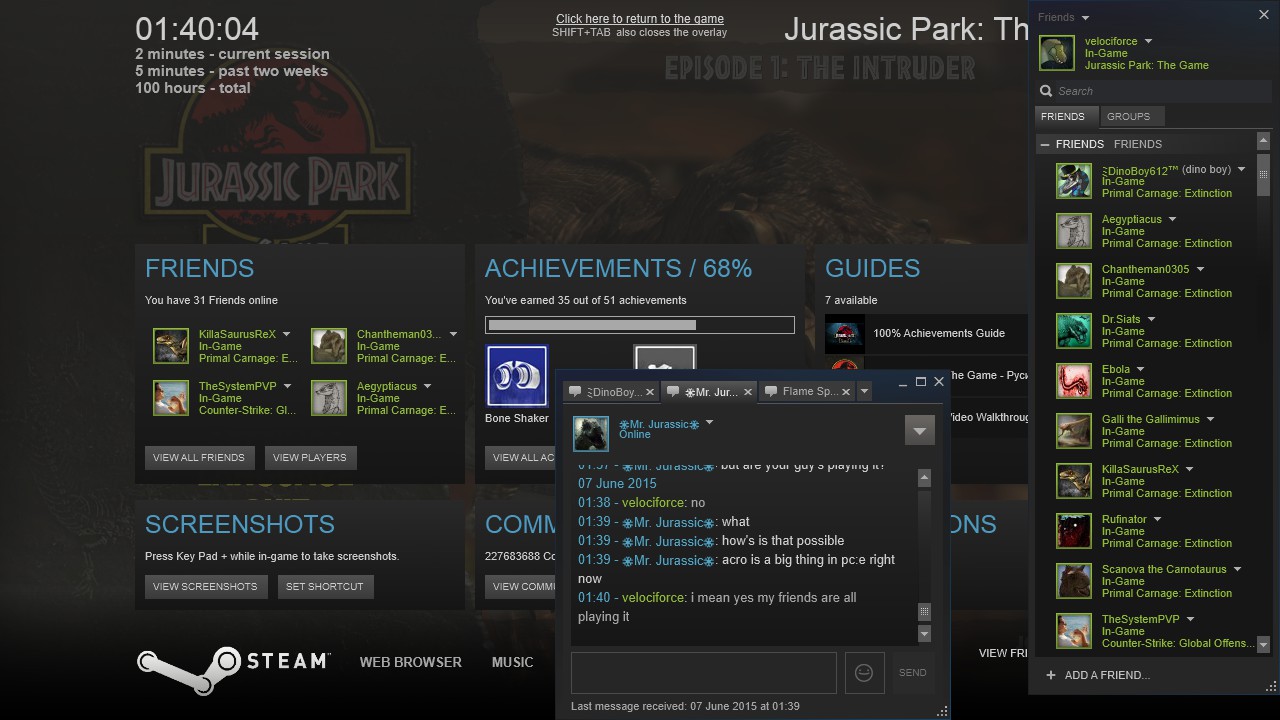Click the friends list search magnifier icon
The height and width of the screenshot is (720, 1280).
(1046, 91)
